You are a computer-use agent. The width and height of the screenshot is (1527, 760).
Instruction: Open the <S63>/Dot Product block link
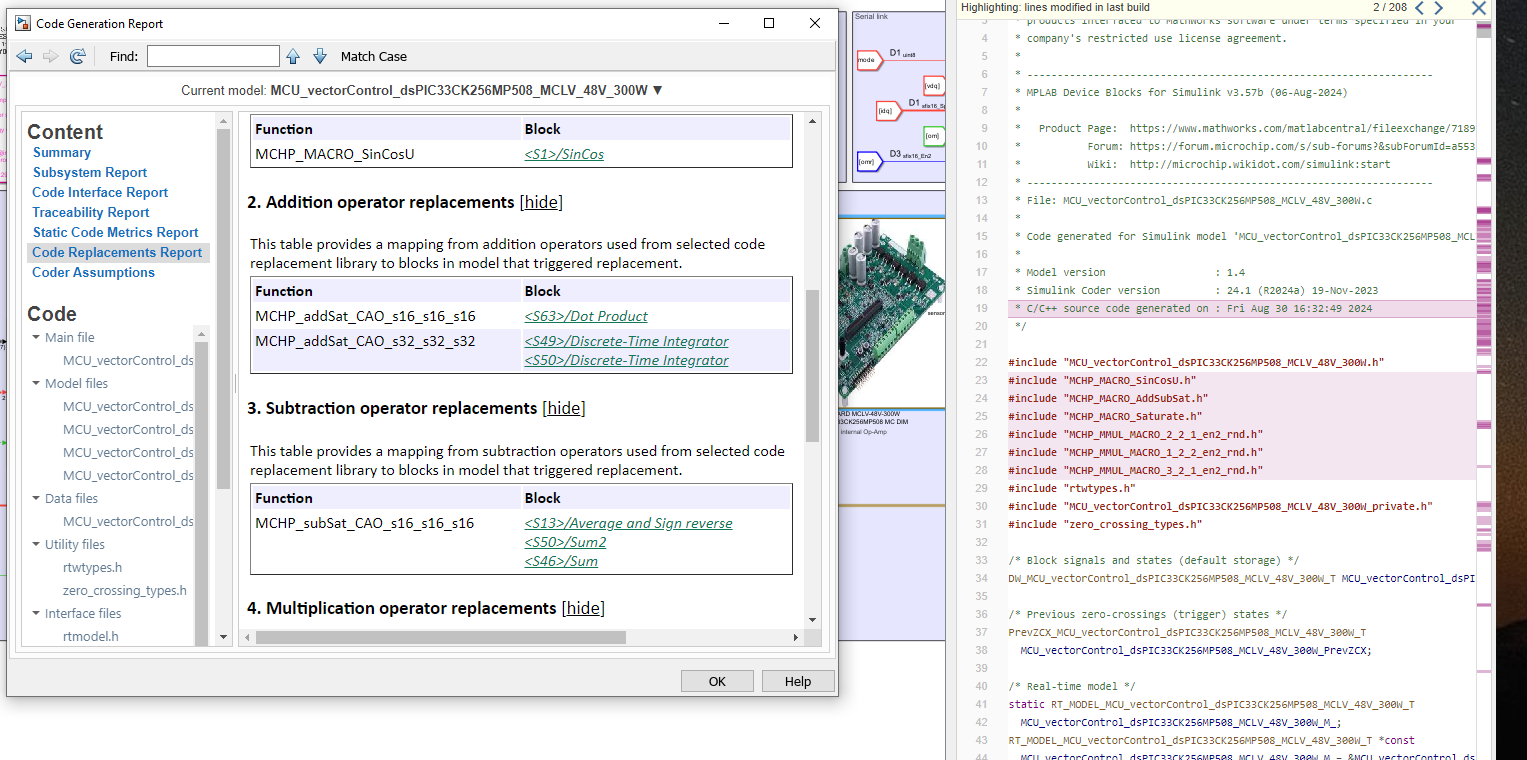point(586,316)
